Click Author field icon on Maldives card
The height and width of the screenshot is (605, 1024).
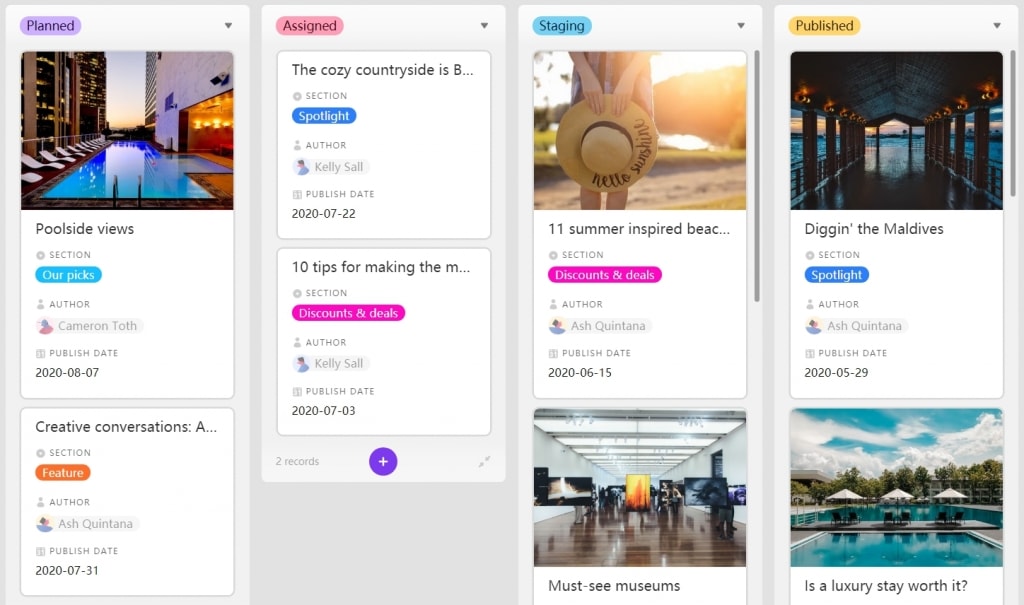810,304
